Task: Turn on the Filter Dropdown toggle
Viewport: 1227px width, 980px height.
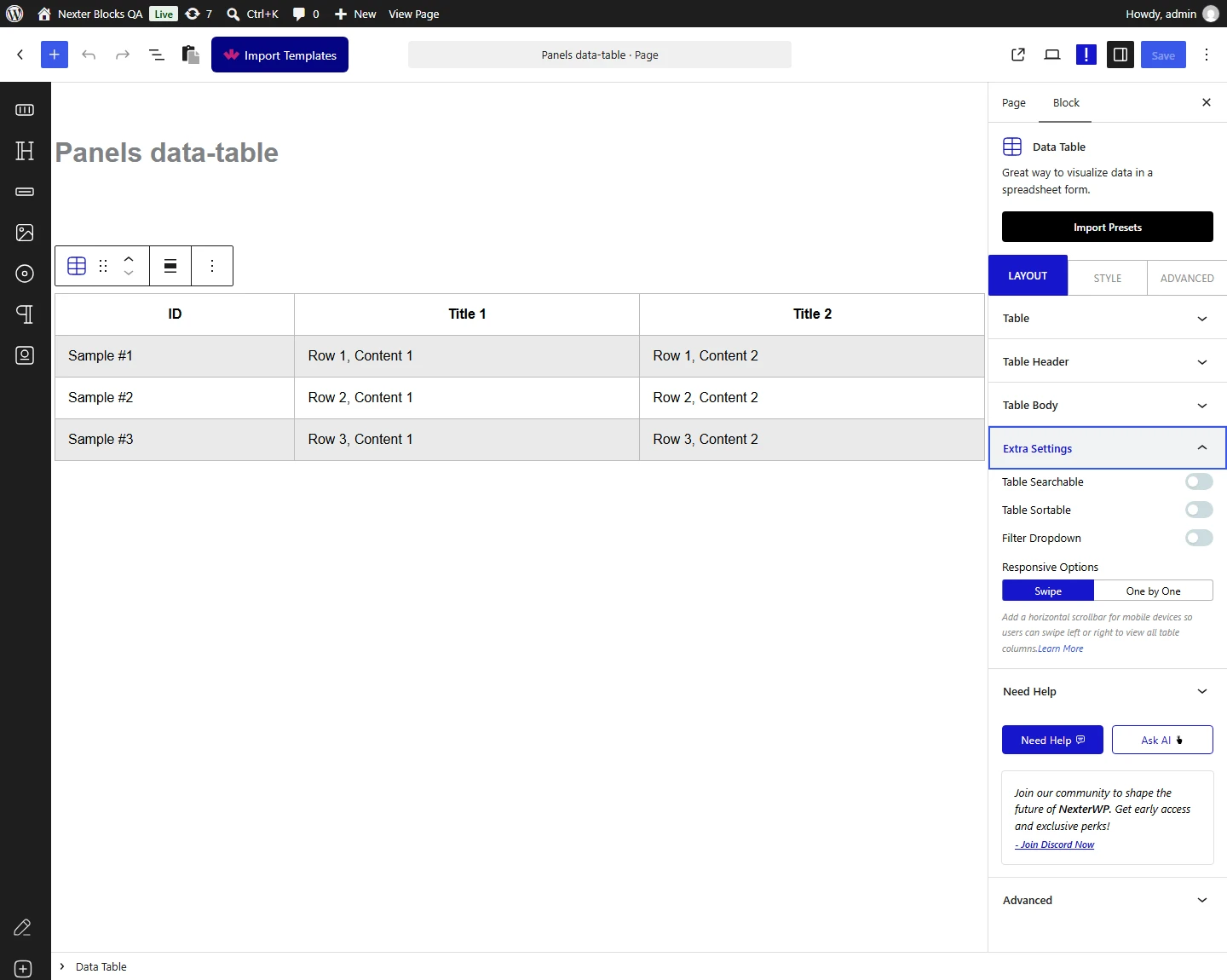Action: coord(1199,538)
